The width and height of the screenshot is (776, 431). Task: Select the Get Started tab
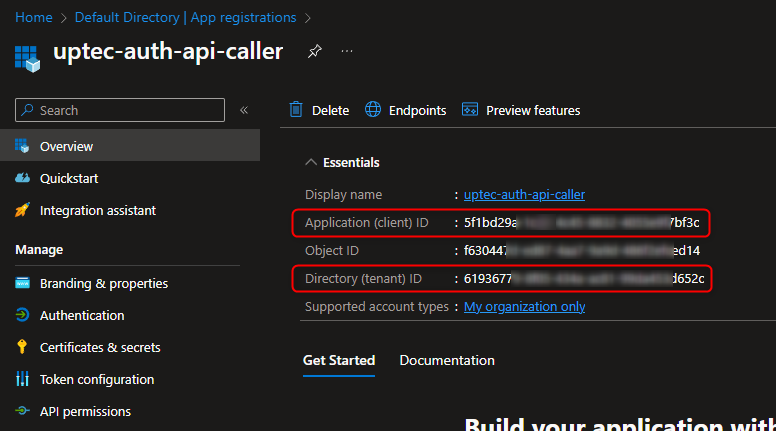[x=339, y=360]
